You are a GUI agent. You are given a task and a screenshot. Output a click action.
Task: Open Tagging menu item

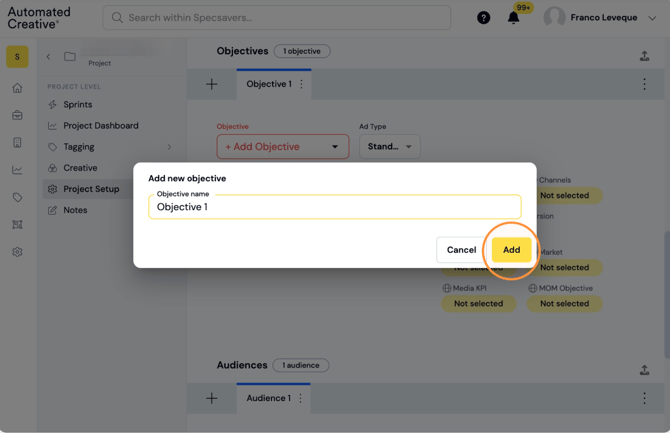tap(79, 147)
